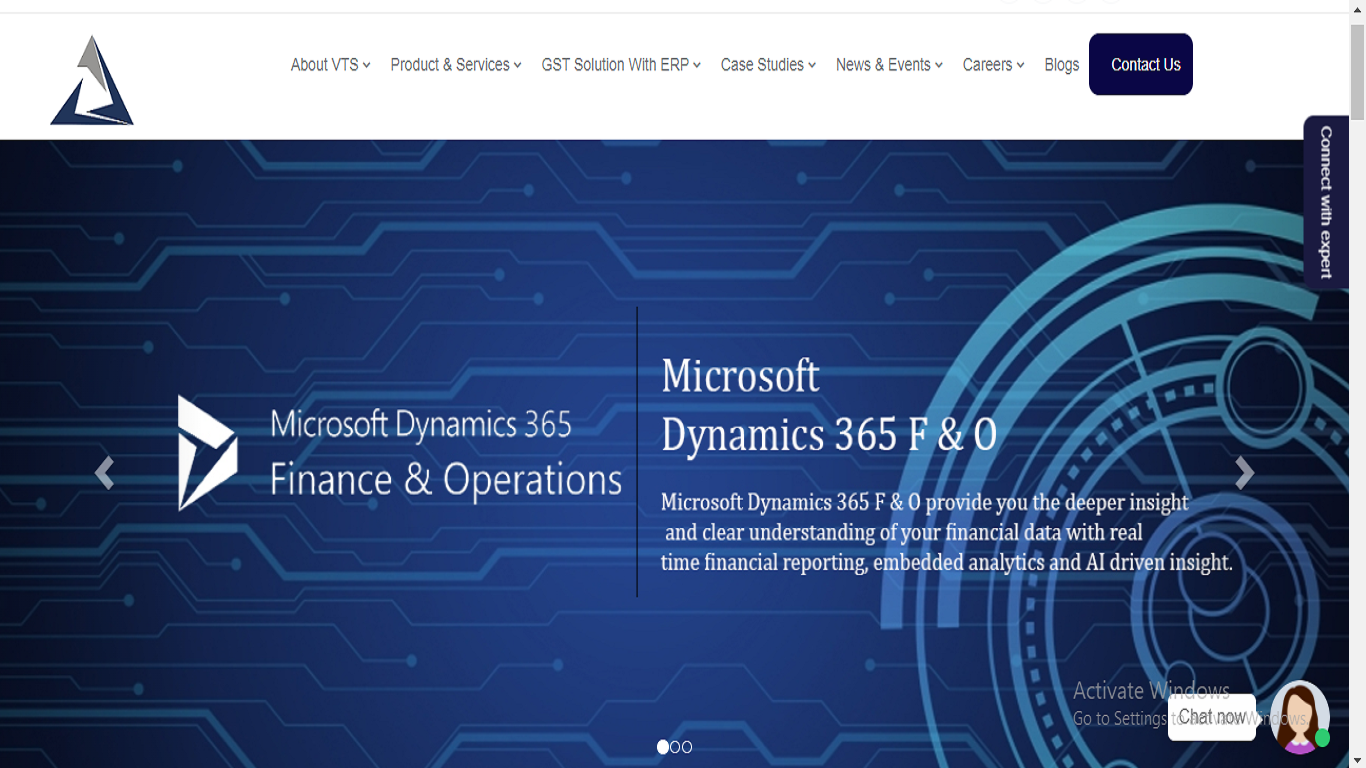
Task: Select second carousel indicator dot
Action: [x=675, y=747]
